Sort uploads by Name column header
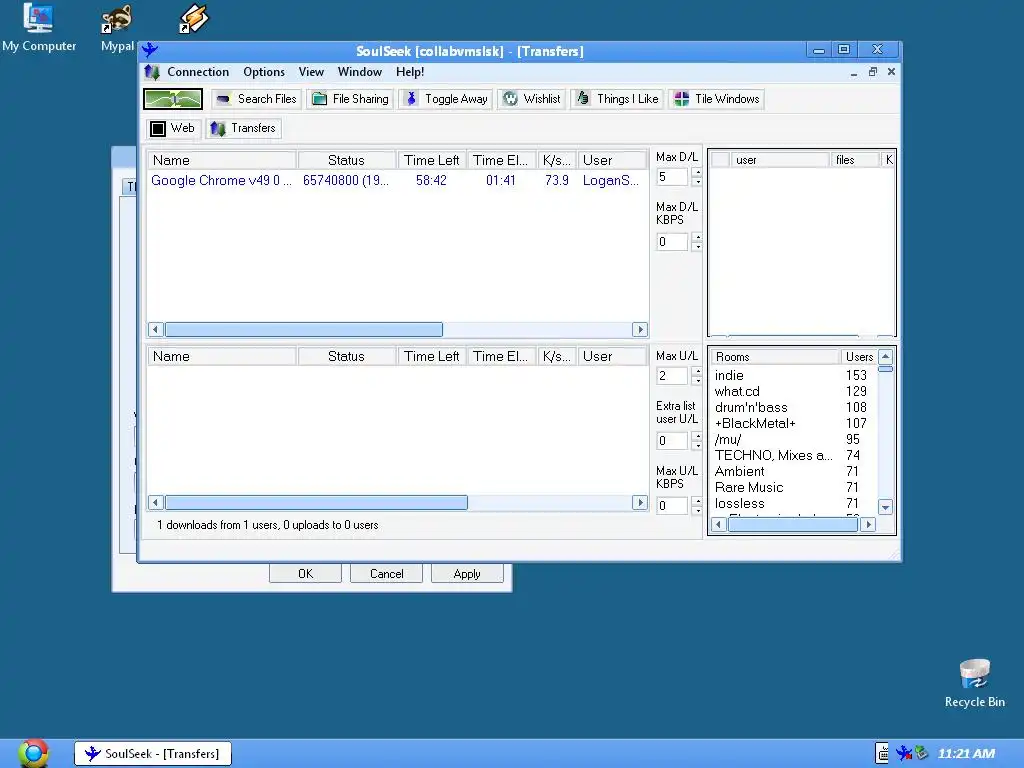This screenshot has height=768, width=1024. 222,356
